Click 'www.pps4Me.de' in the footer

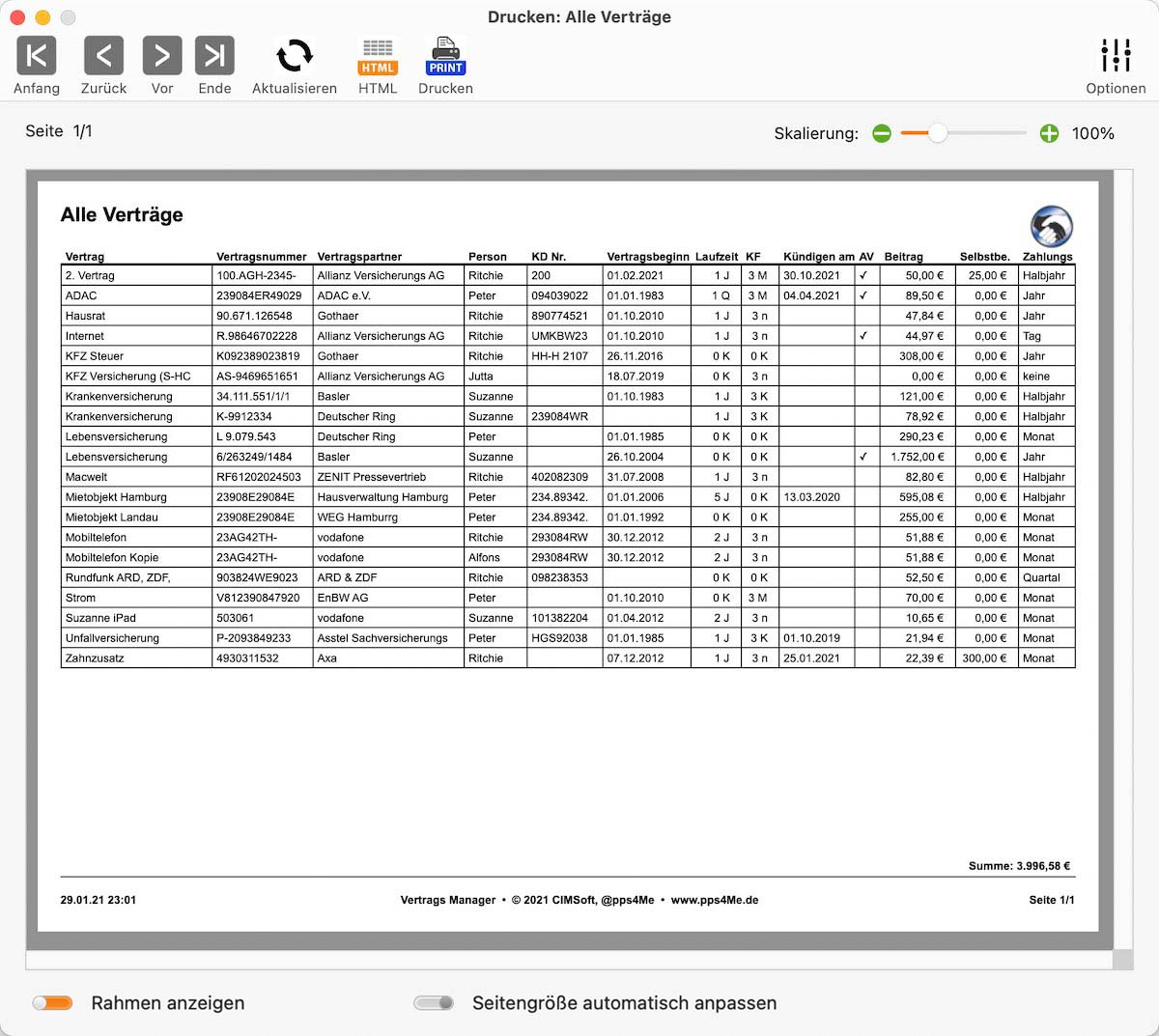pyautogui.click(x=715, y=900)
